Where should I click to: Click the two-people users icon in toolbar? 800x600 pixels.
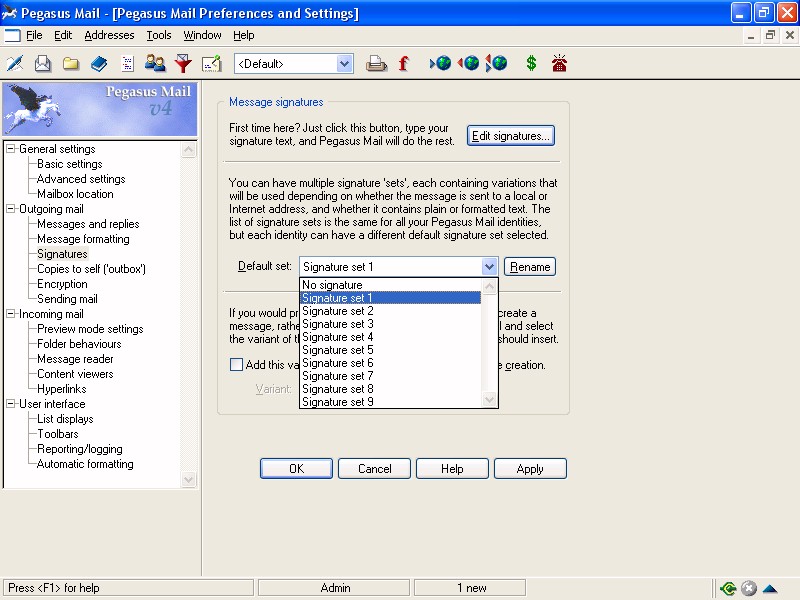(155, 63)
